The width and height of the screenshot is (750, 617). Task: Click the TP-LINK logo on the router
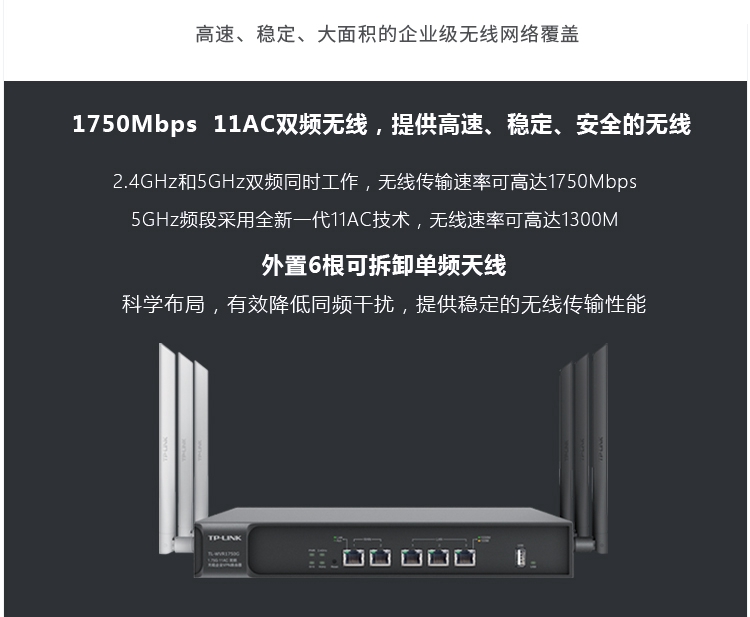pos(224,538)
